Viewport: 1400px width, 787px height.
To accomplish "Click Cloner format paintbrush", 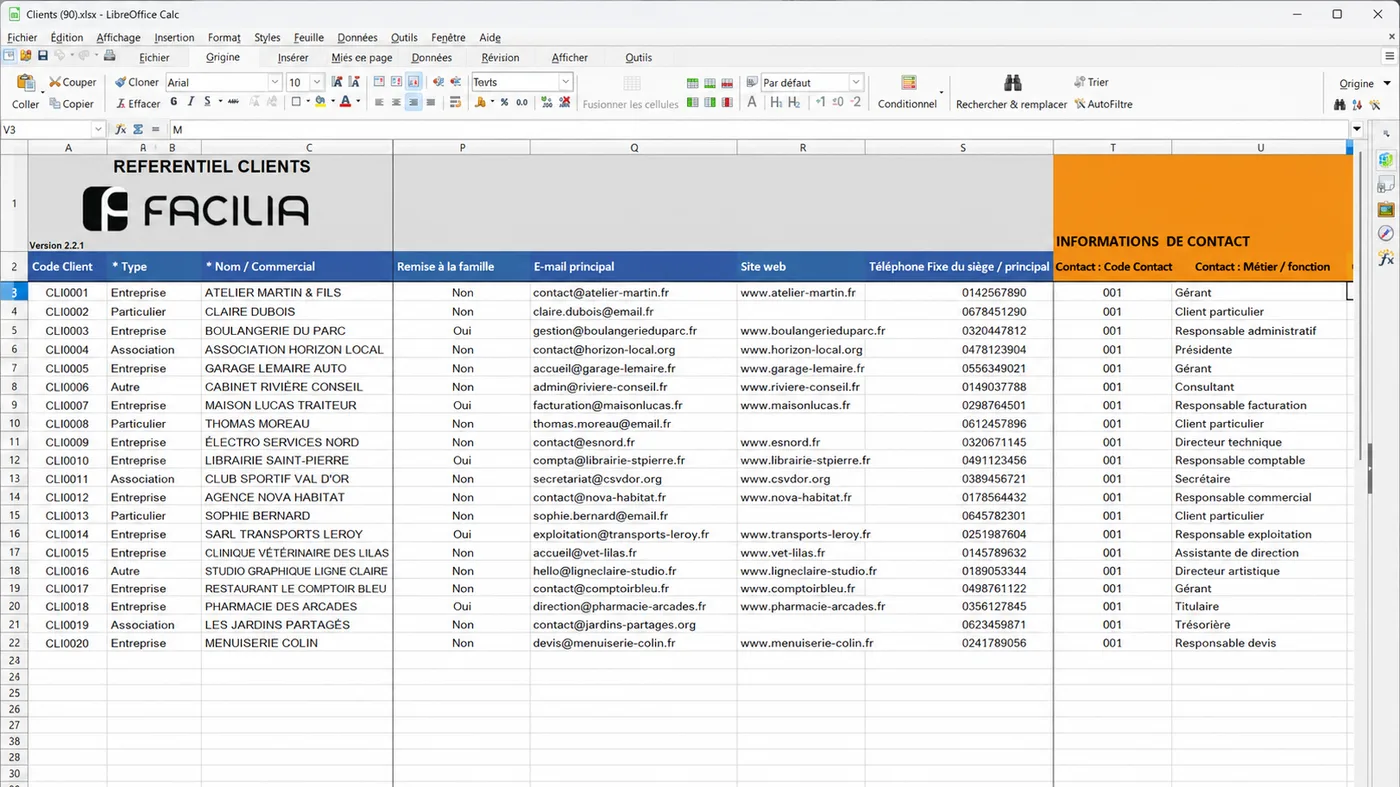I will click(136, 82).
